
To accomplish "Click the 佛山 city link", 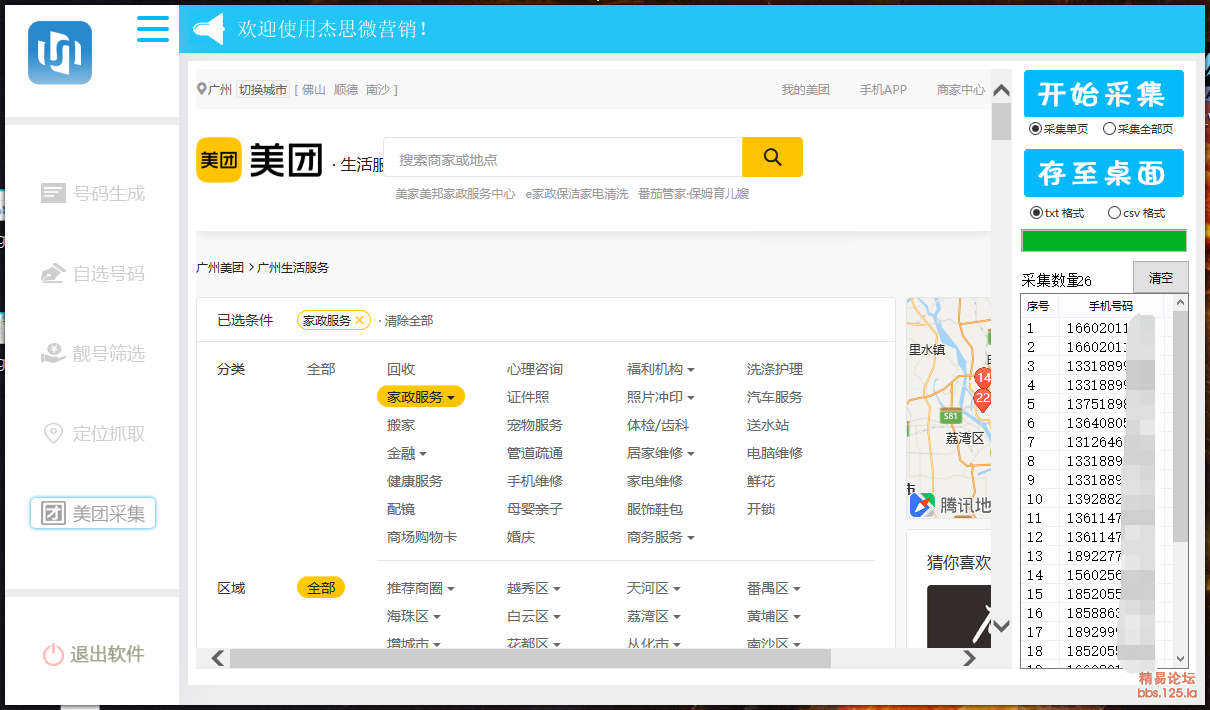I will pyautogui.click(x=314, y=89).
